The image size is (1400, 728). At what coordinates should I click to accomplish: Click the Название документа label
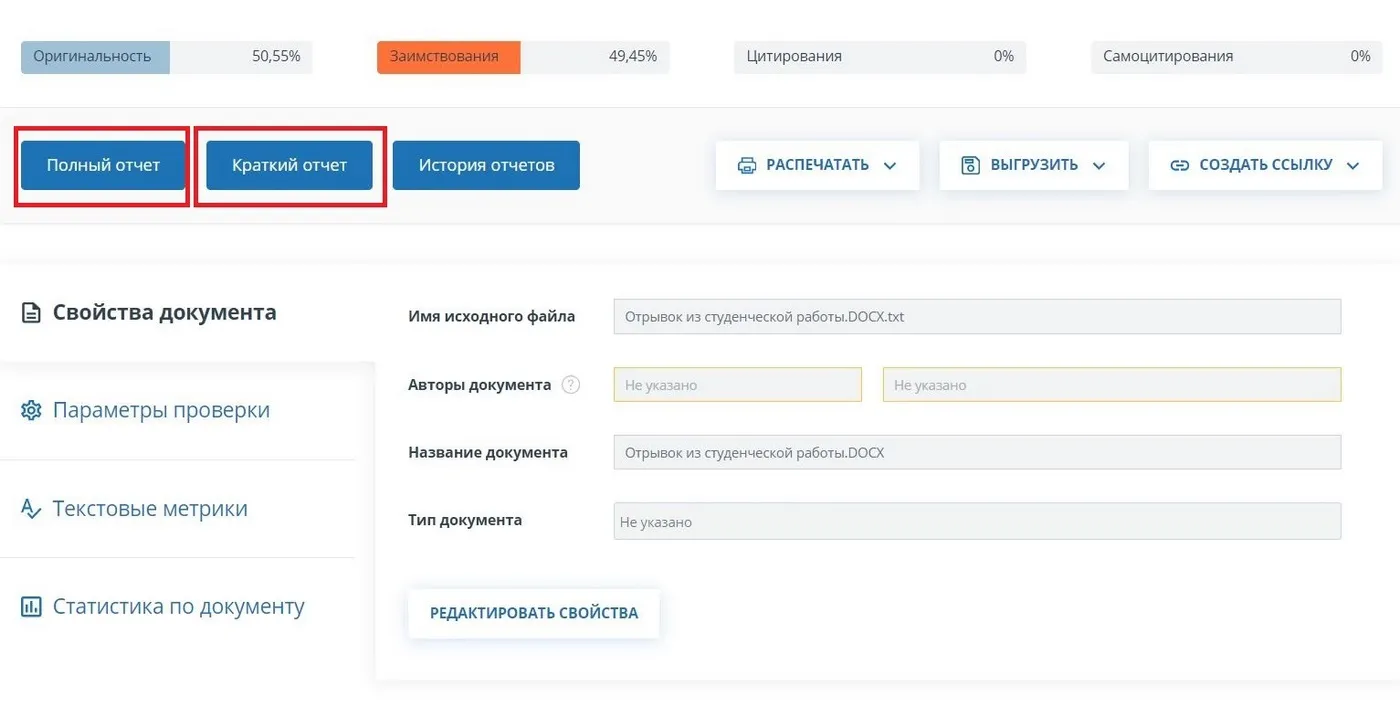click(488, 452)
